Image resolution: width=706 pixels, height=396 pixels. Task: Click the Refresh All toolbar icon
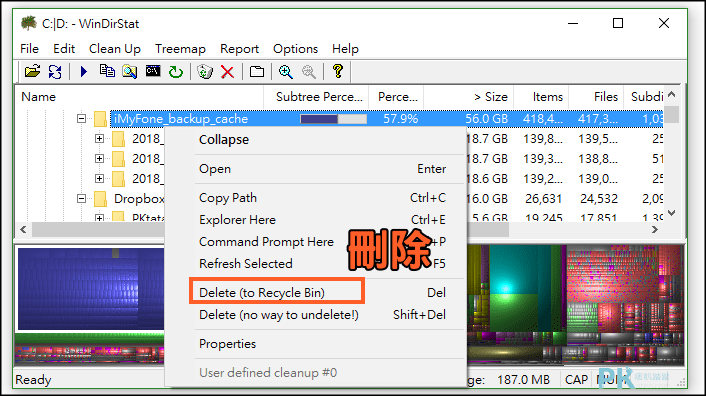tap(55, 72)
